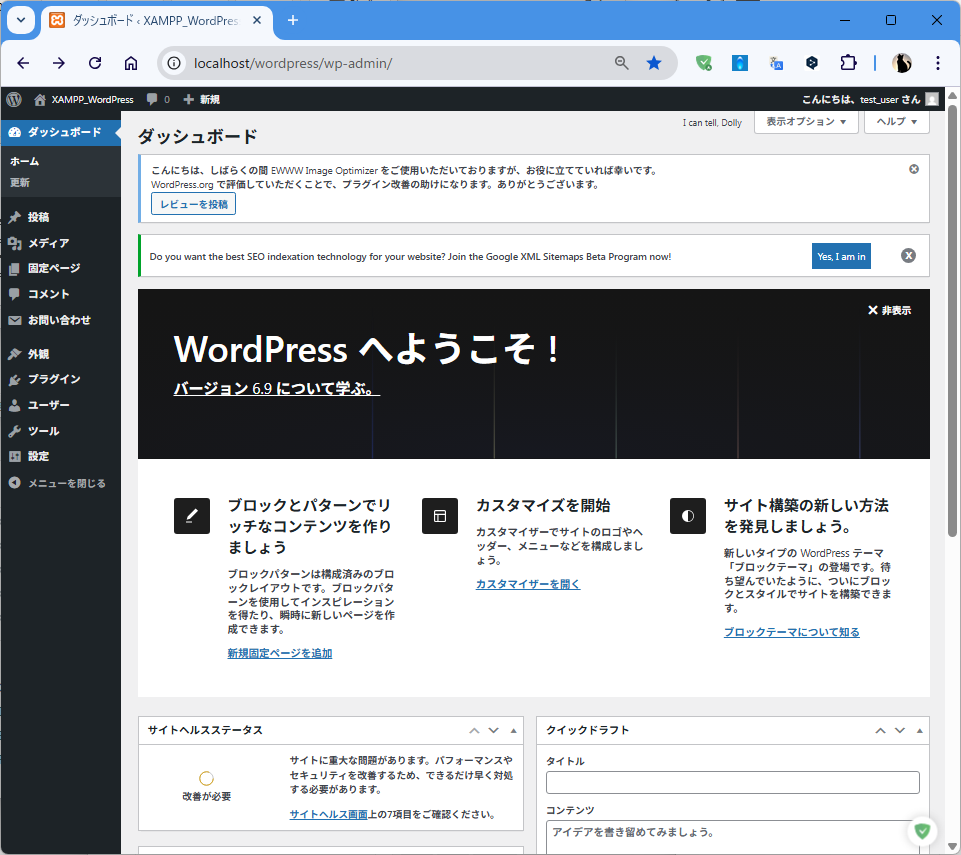Open the browser tab search dropdown arrow

pyautogui.click(x=22, y=20)
